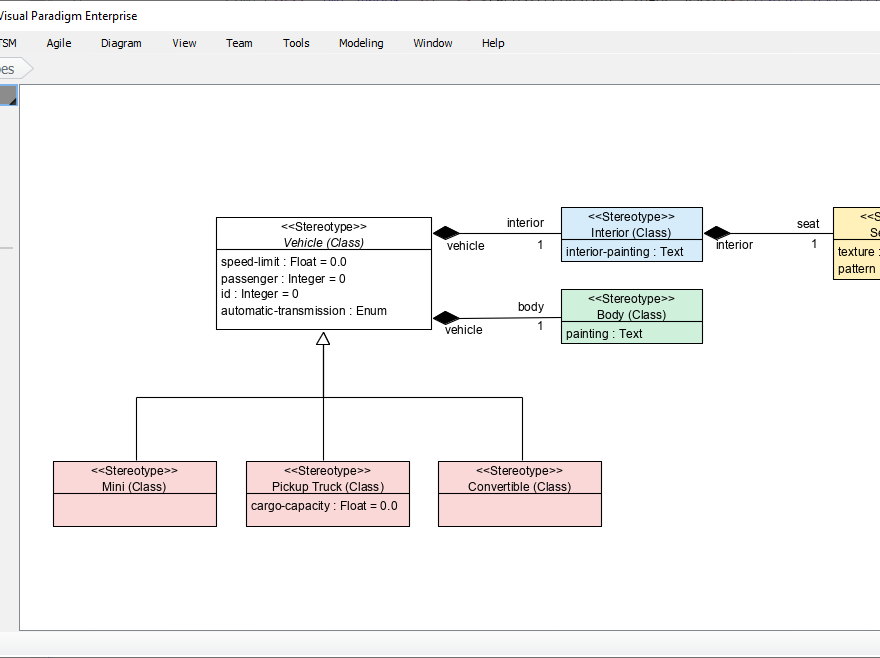Click the aggregation diamond on the interior association

tap(445, 232)
